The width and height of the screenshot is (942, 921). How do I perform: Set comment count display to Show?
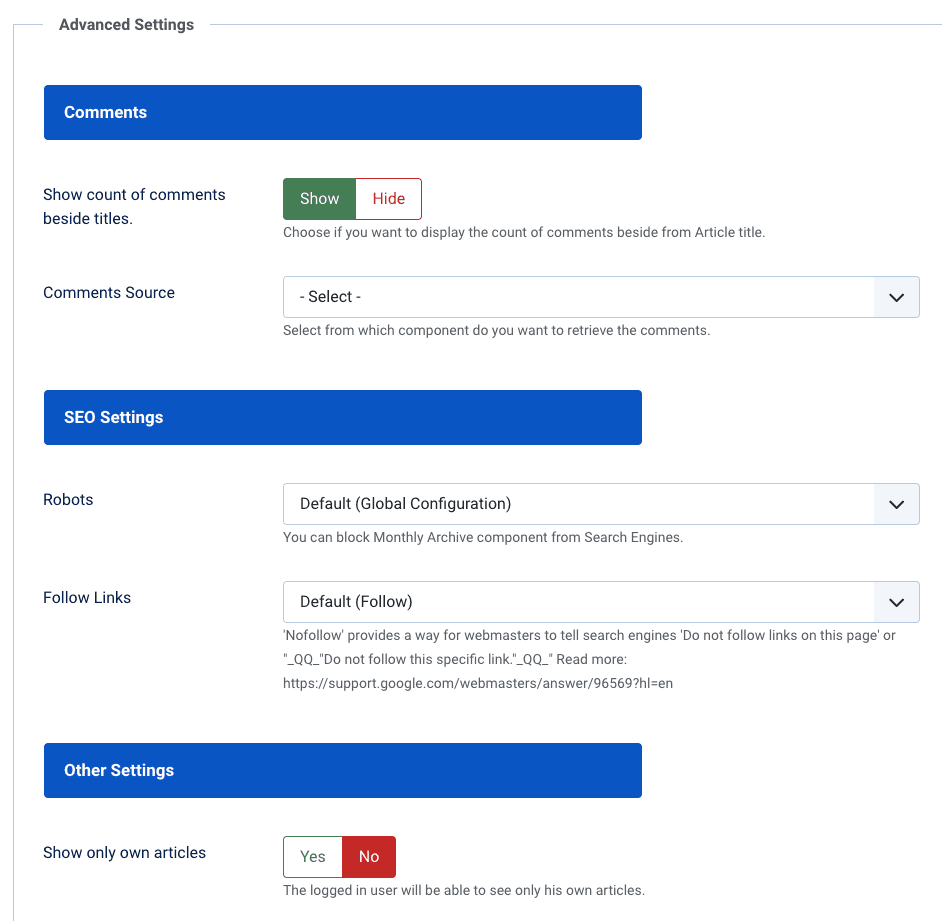coord(319,198)
